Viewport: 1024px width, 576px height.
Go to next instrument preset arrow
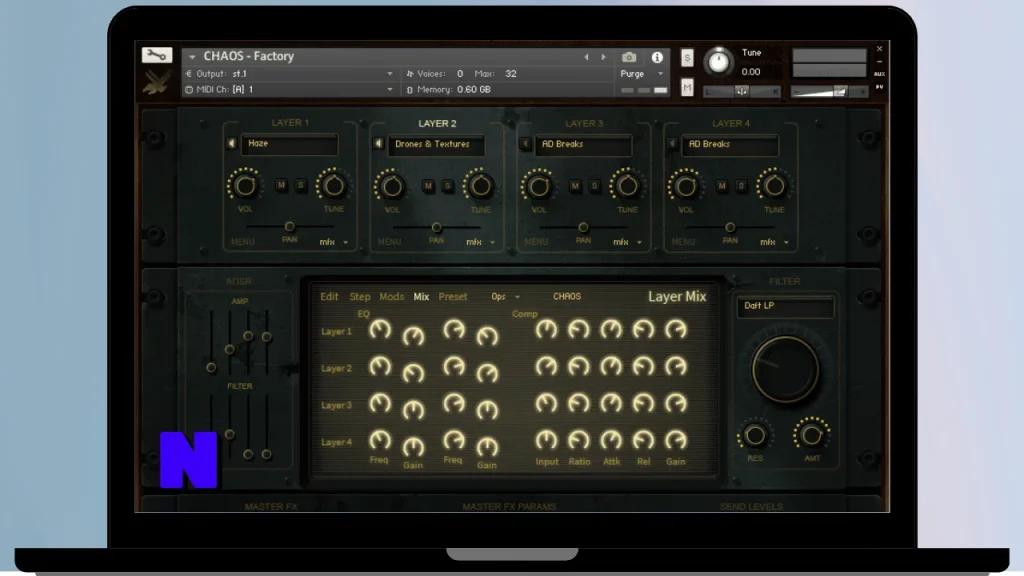[603, 57]
